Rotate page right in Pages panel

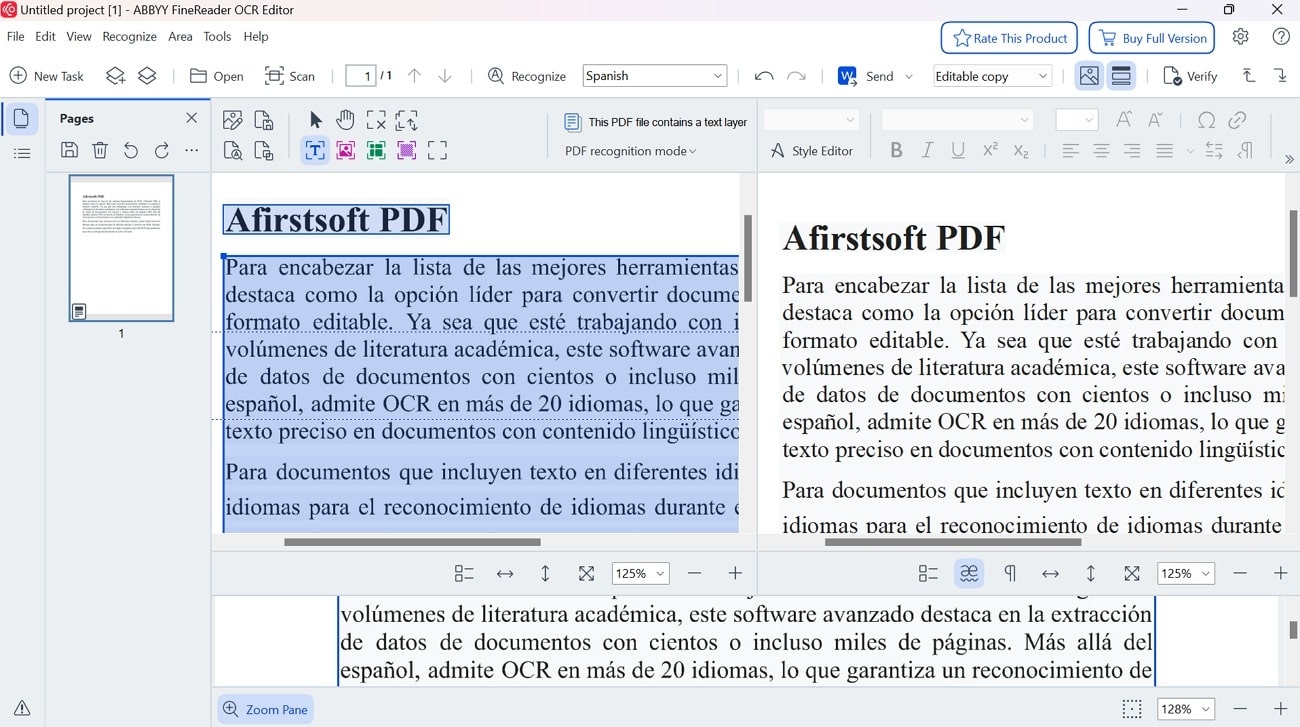click(162, 151)
